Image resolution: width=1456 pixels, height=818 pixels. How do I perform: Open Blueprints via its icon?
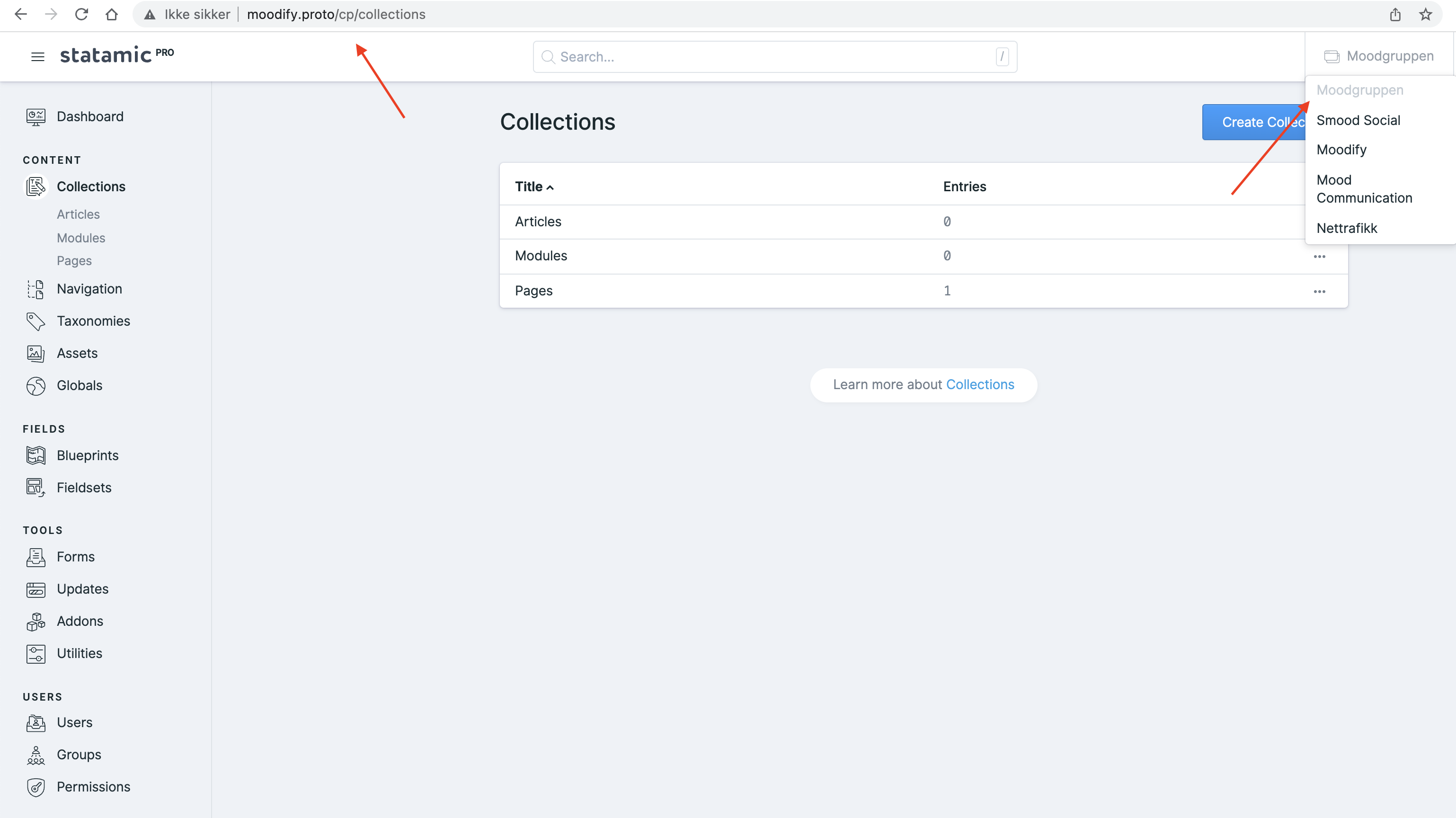click(x=36, y=456)
